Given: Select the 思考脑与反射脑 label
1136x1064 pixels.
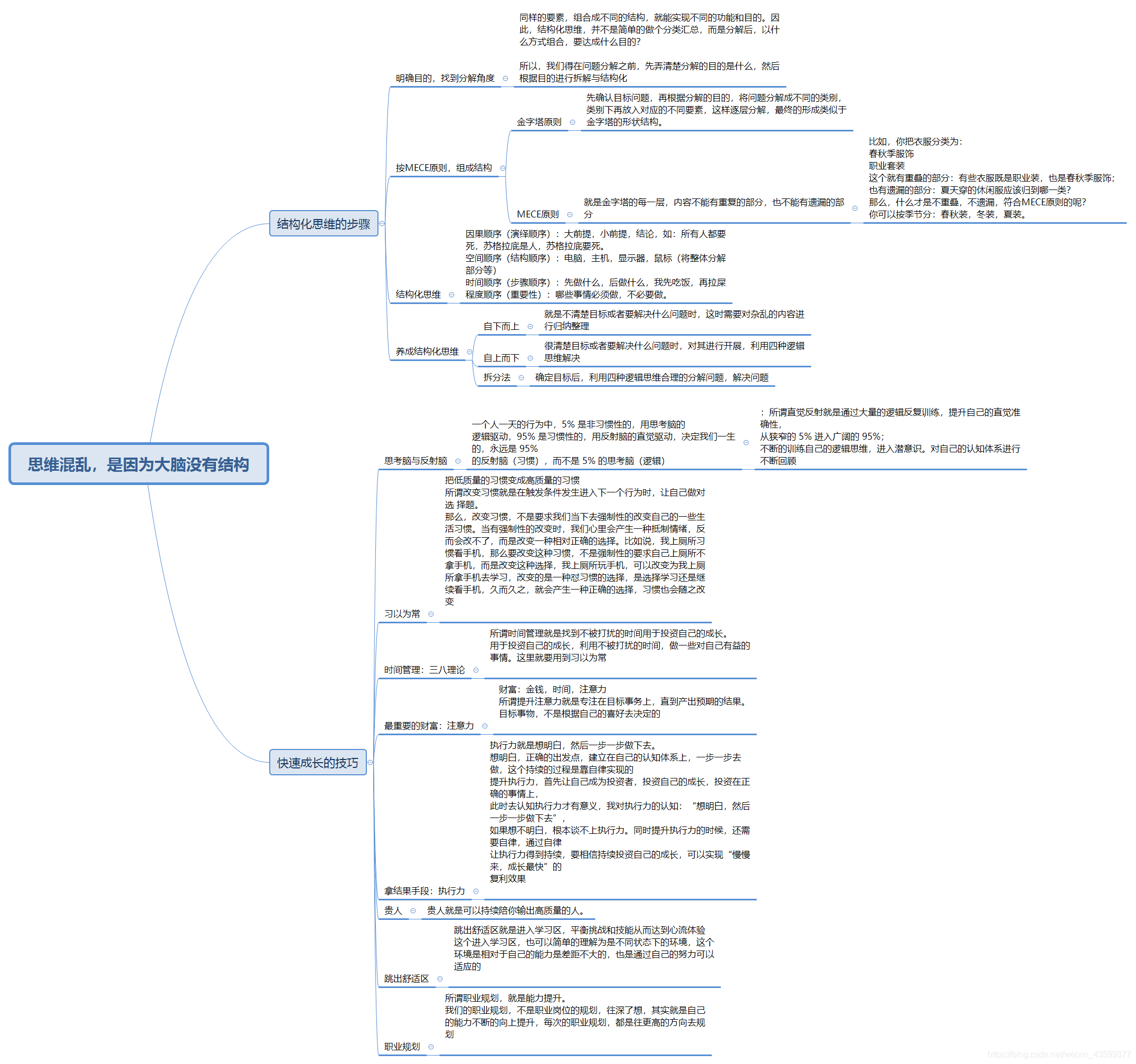Looking at the screenshot, I should (415, 461).
